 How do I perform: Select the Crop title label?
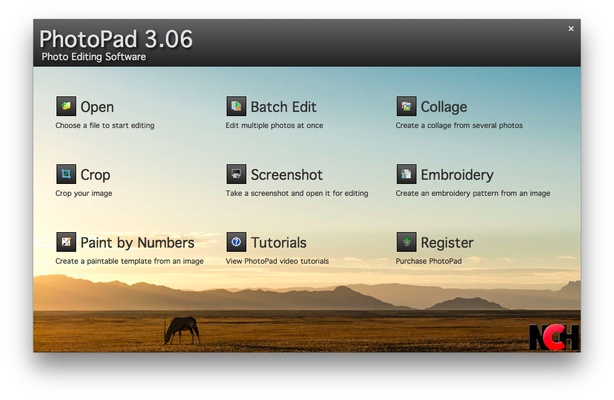[95, 175]
